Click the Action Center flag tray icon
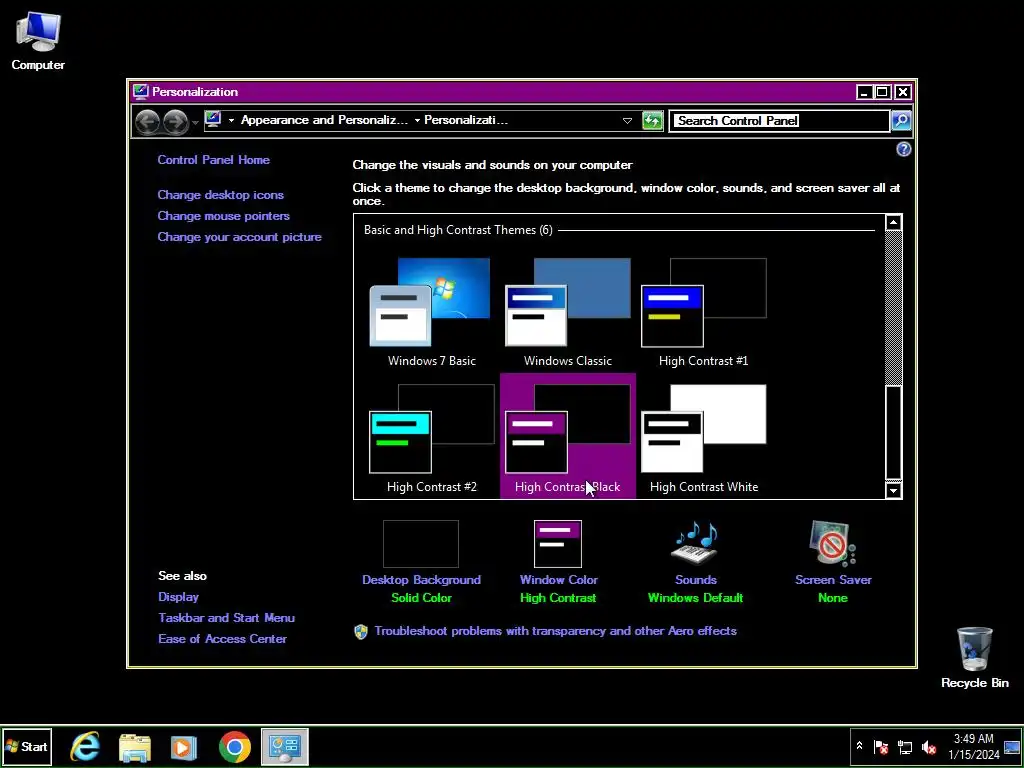The width and height of the screenshot is (1024, 768). 881,746
